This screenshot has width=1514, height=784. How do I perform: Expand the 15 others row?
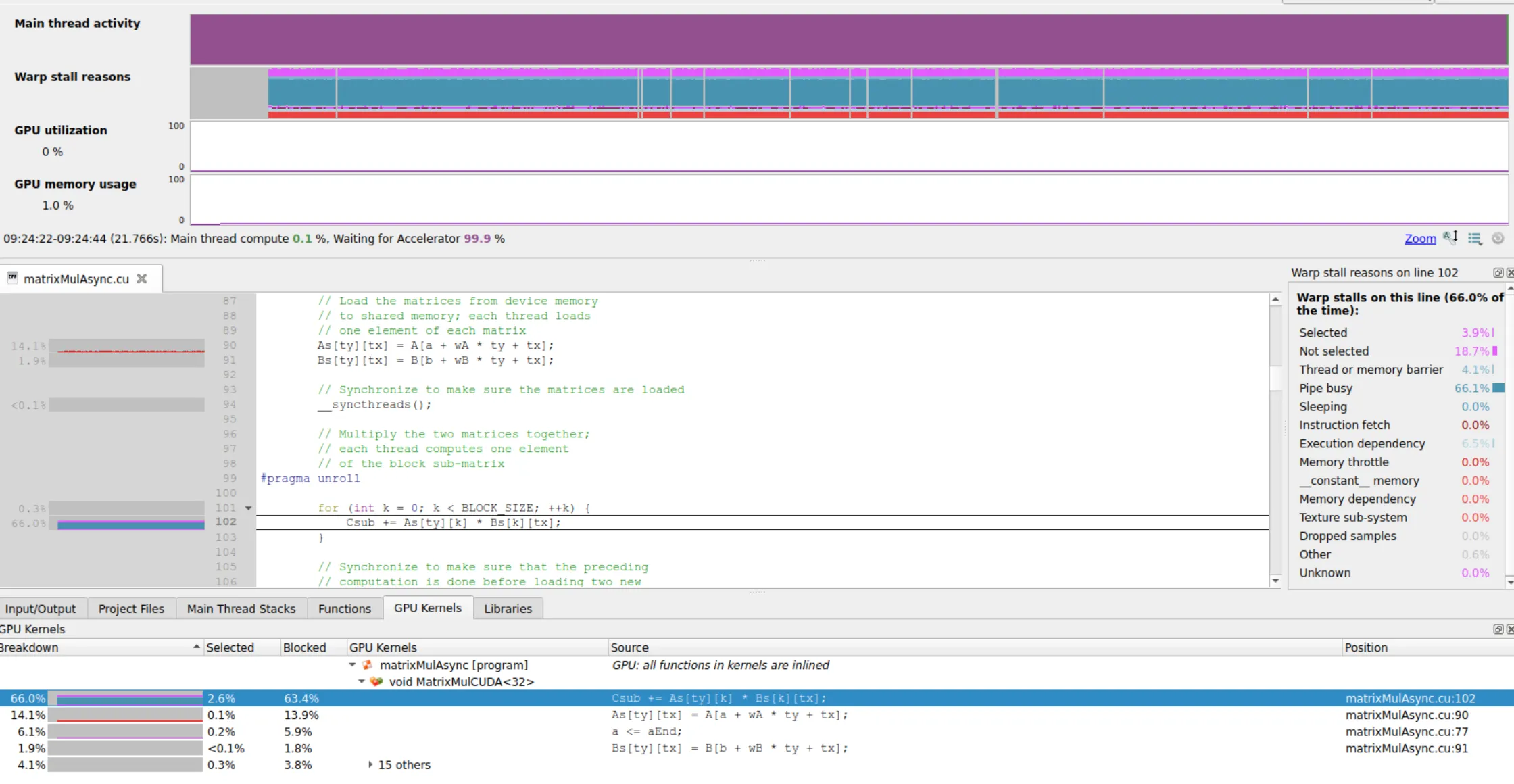(x=370, y=765)
